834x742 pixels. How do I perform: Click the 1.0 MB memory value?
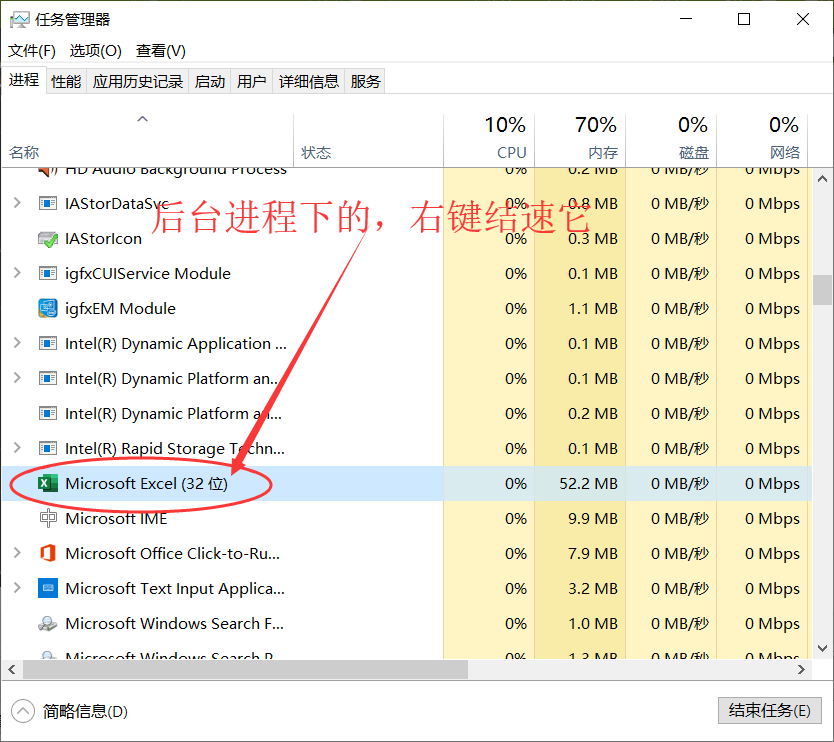pyautogui.click(x=593, y=623)
